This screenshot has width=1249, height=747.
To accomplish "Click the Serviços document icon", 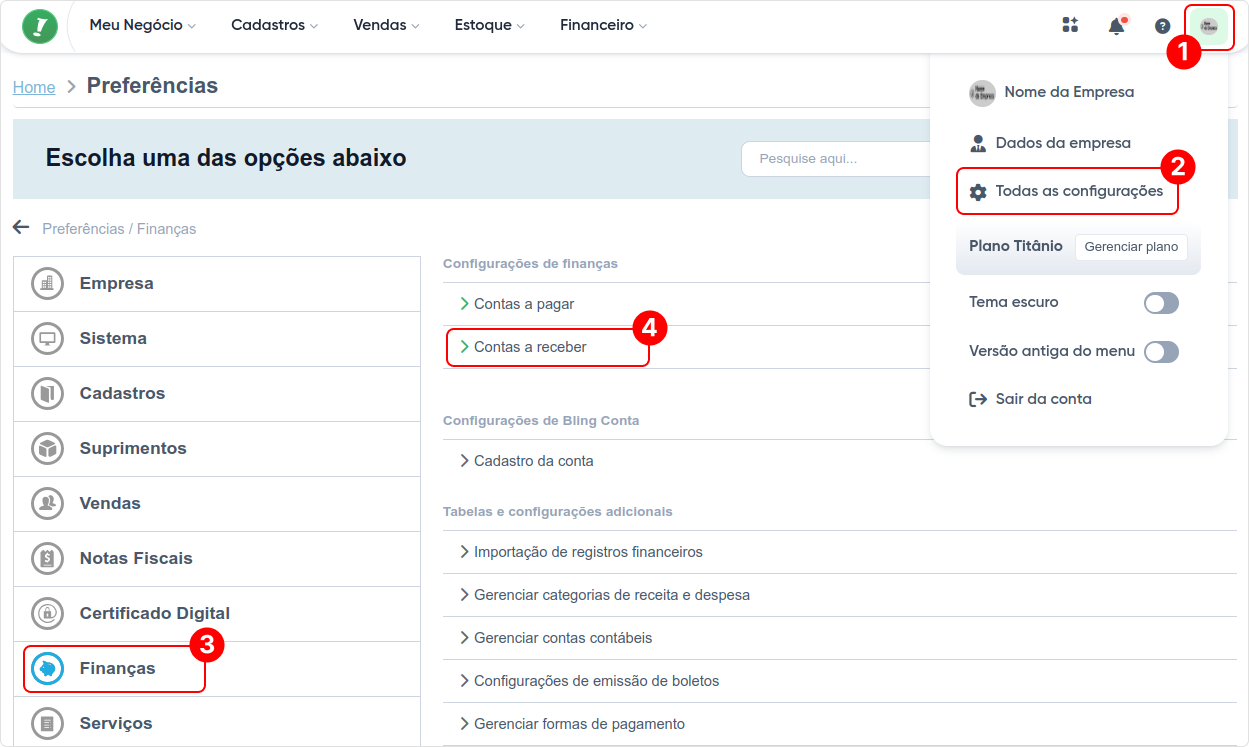I will click(x=47, y=723).
